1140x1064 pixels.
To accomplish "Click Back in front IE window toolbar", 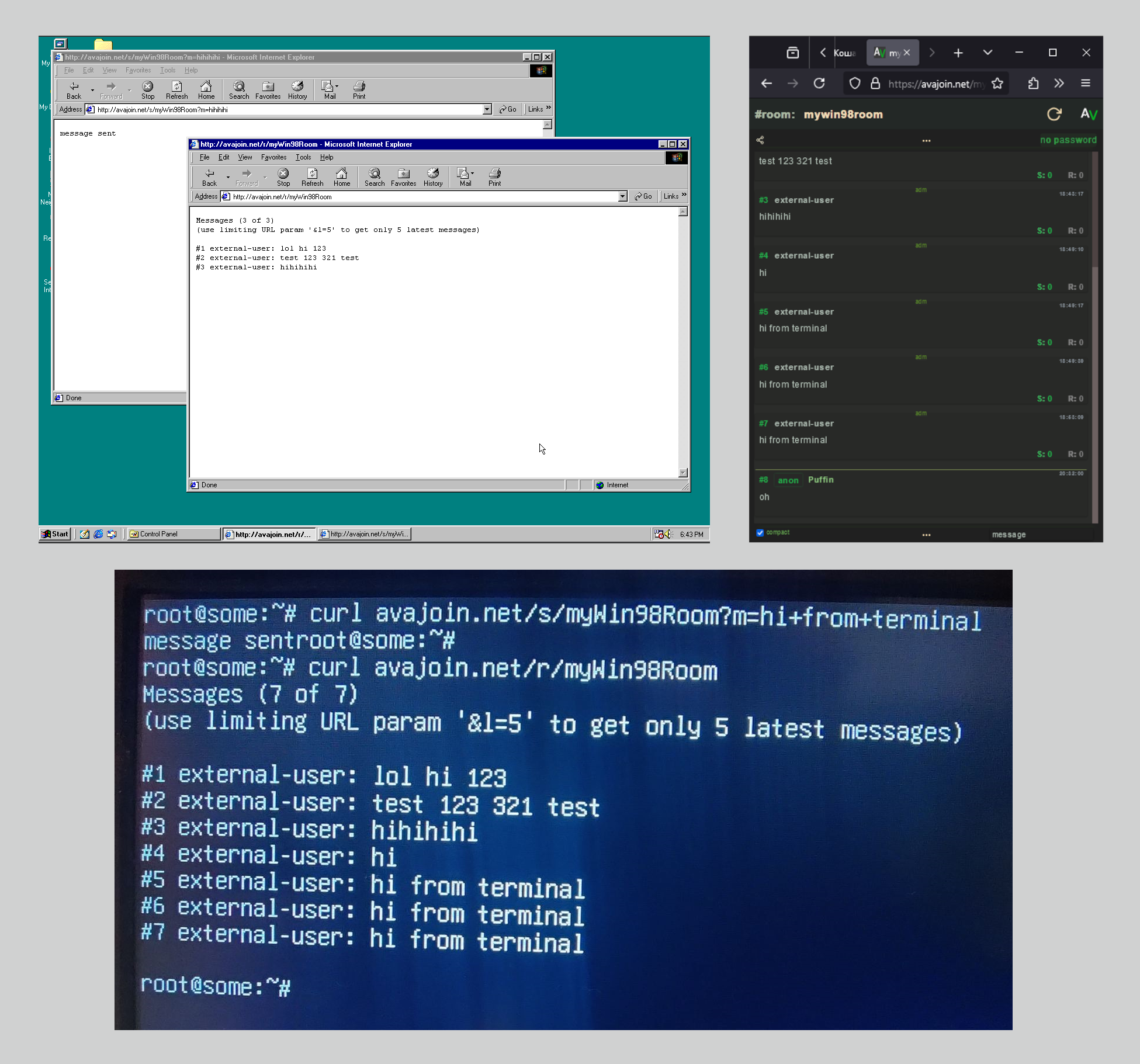I will pos(209,177).
